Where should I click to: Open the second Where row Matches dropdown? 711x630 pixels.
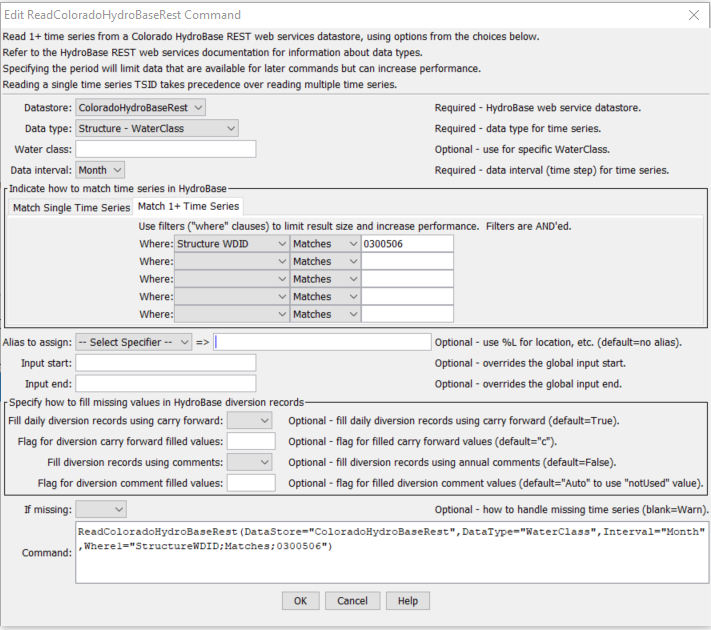pos(325,261)
